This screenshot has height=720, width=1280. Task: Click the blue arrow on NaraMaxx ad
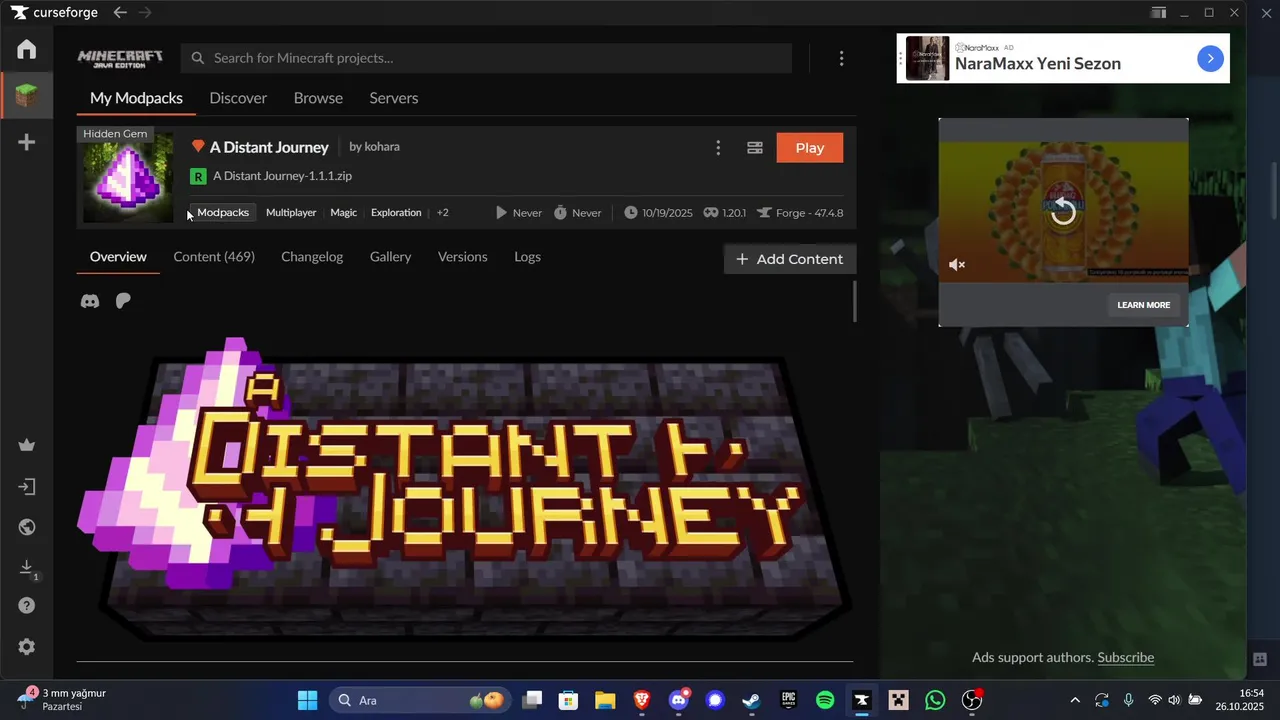pos(1210,59)
